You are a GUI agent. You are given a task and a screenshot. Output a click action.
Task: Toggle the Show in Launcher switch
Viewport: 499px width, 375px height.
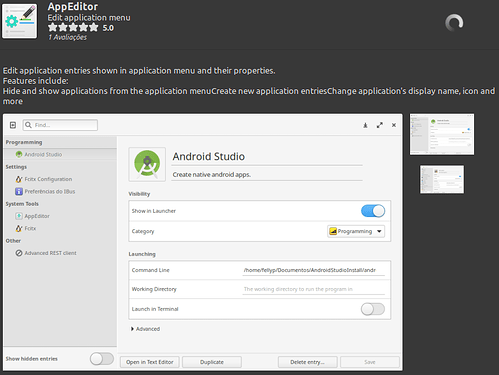(x=373, y=211)
